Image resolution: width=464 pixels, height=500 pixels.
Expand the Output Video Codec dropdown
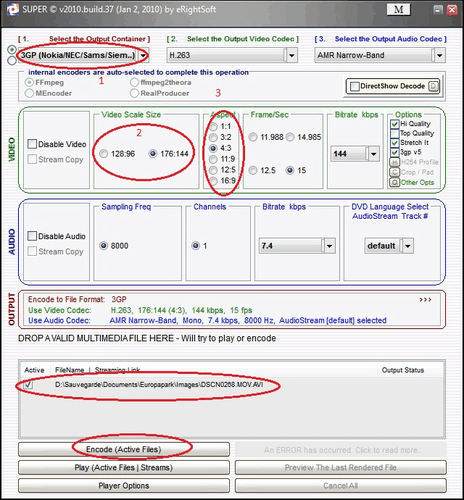point(291,55)
